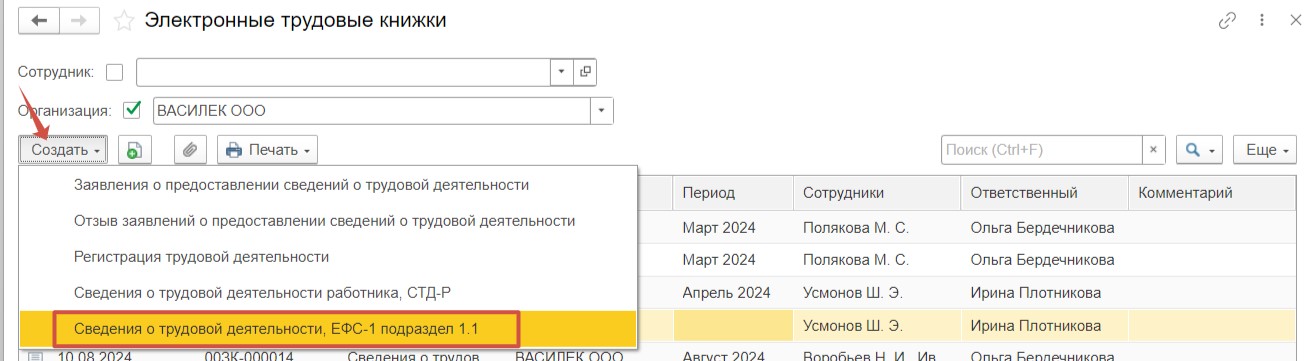Click the copy document icon next to Создать
1307x361 pixels.
click(x=134, y=150)
